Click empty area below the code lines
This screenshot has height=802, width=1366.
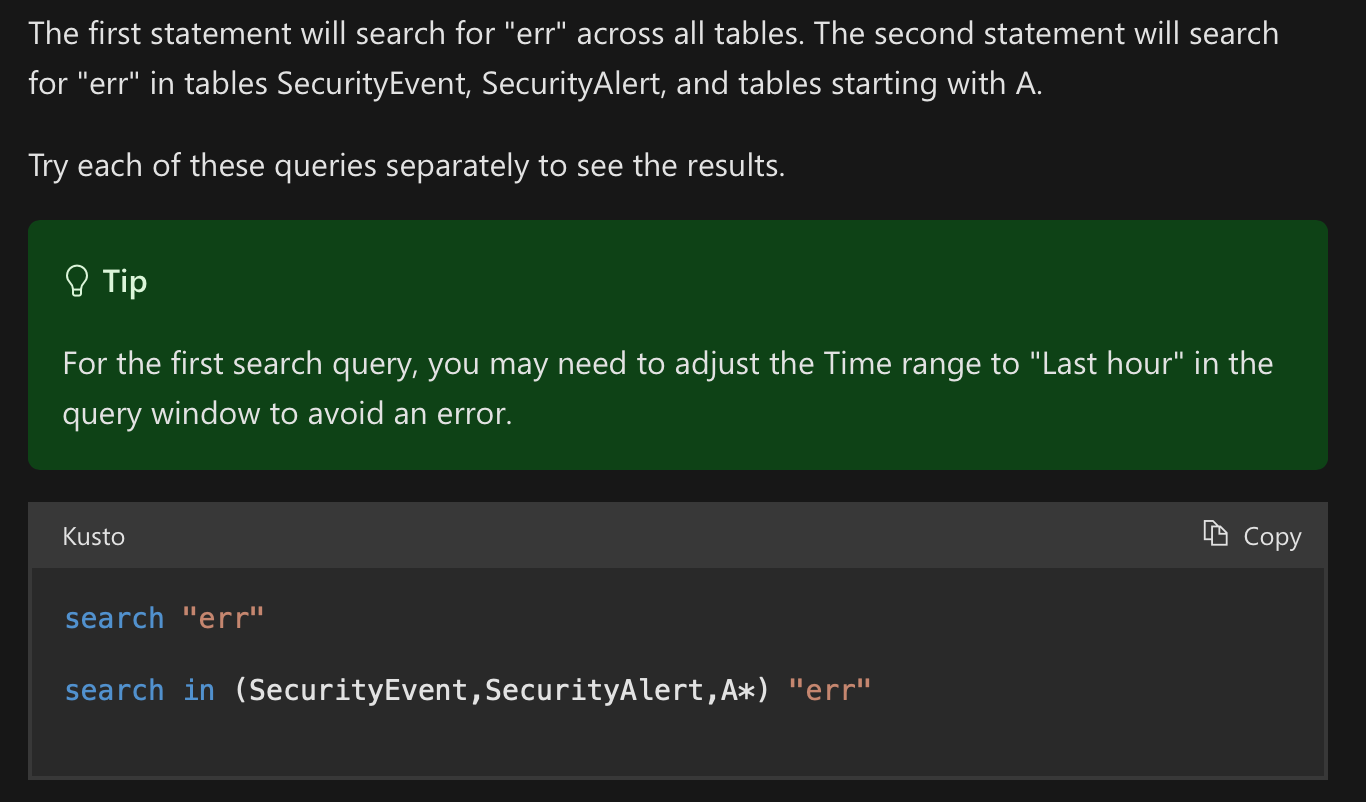pyautogui.click(x=678, y=744)
